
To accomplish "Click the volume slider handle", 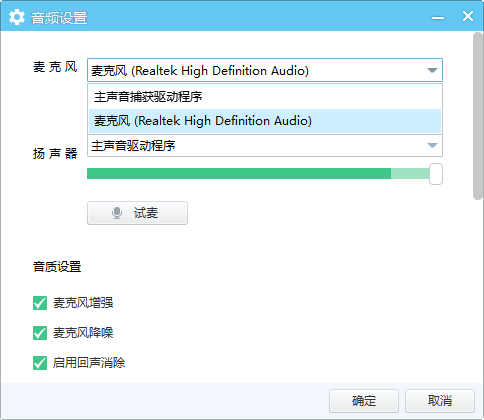I will [x=436, y=174].
